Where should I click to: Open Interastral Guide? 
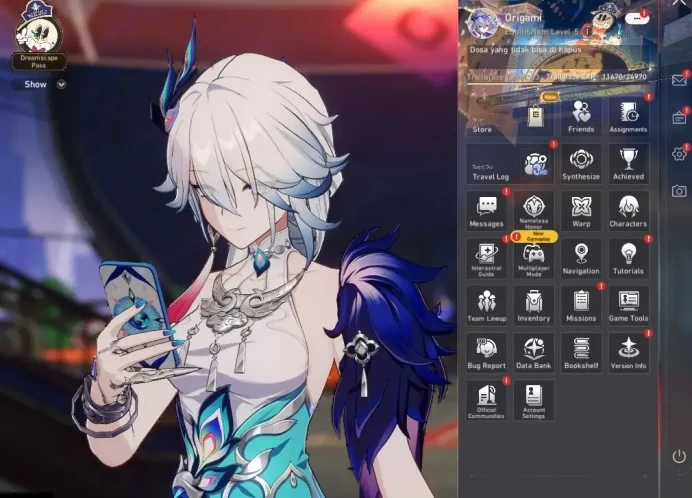[x=486, y=259]
